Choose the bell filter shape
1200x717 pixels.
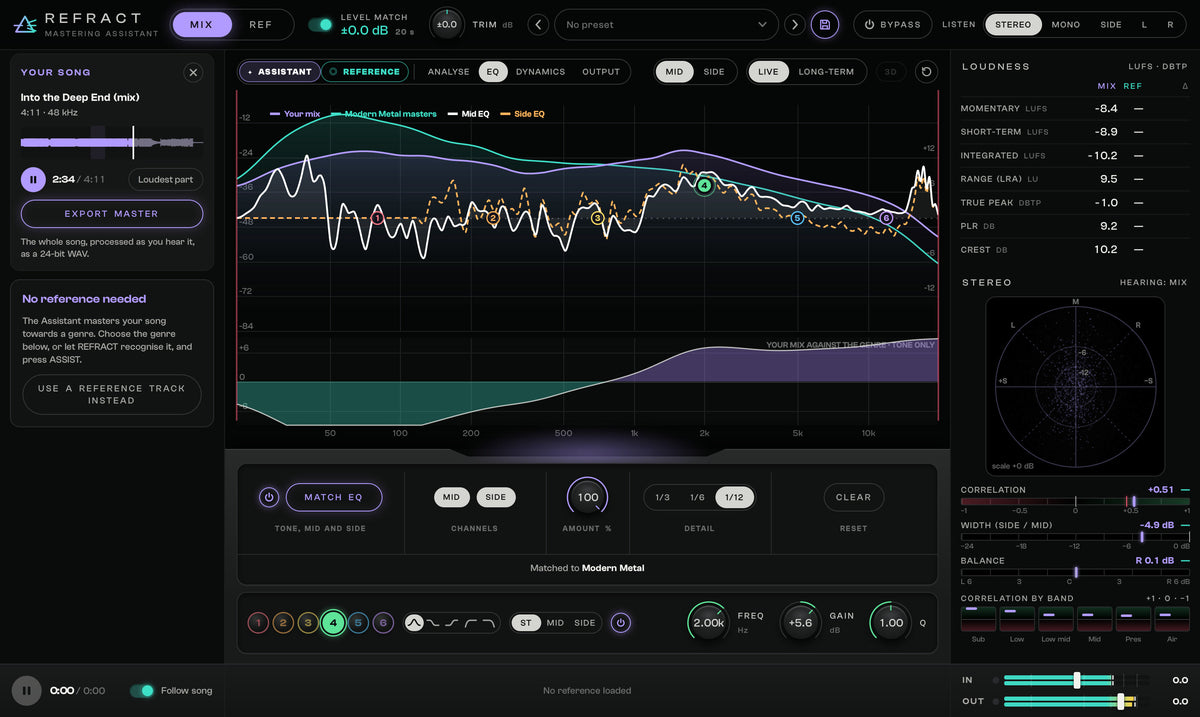coord(414,623)
